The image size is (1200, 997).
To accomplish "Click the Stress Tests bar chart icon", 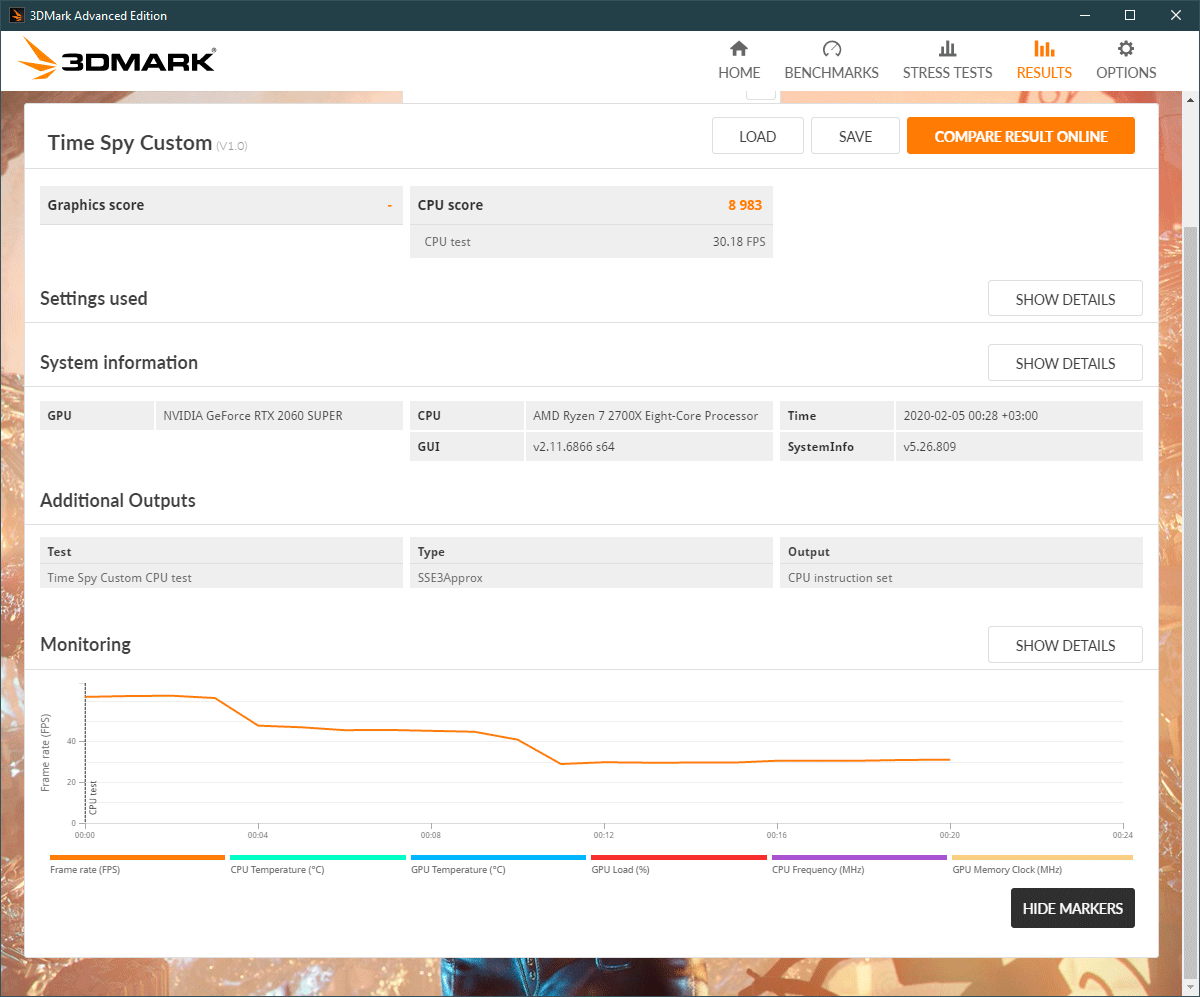I will 947,49.
